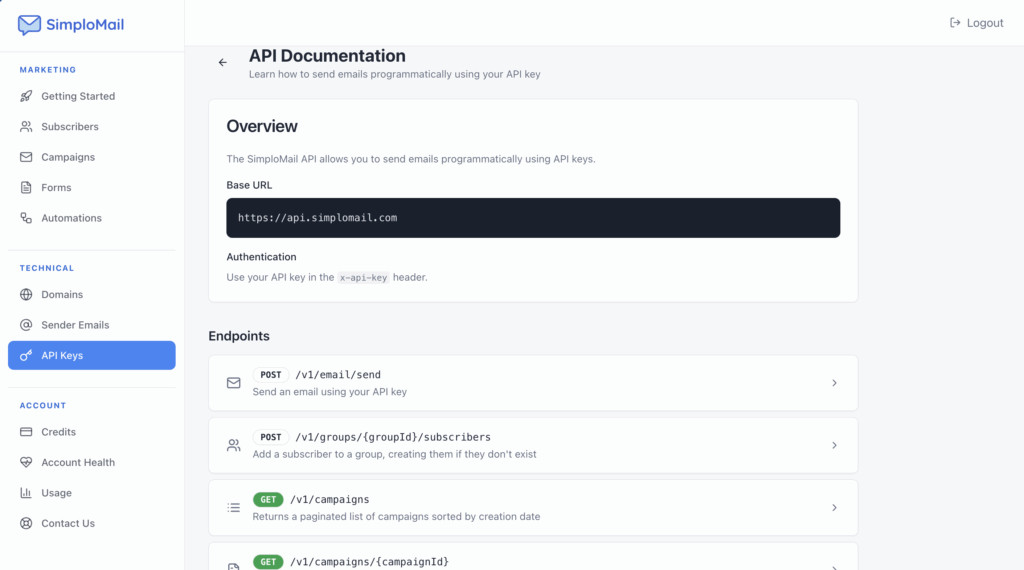Open Credits page in sidebar
The image size is (1024, 570).
tap(91, 432)
